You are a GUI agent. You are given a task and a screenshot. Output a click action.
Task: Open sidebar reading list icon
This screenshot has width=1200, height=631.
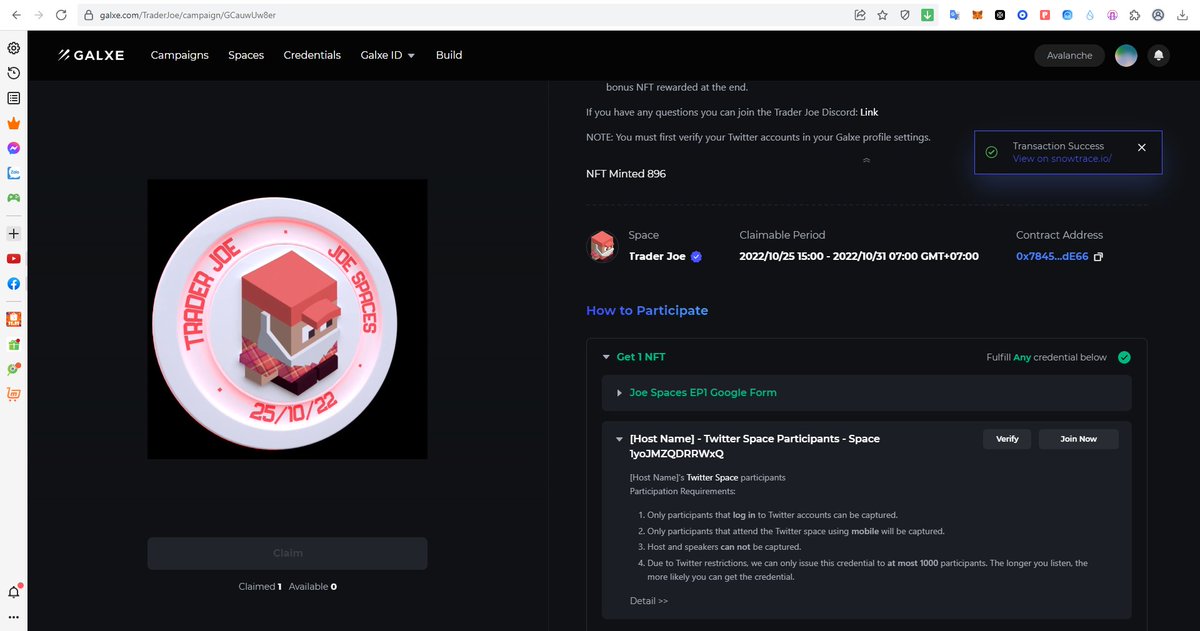(x=14, y=98)
